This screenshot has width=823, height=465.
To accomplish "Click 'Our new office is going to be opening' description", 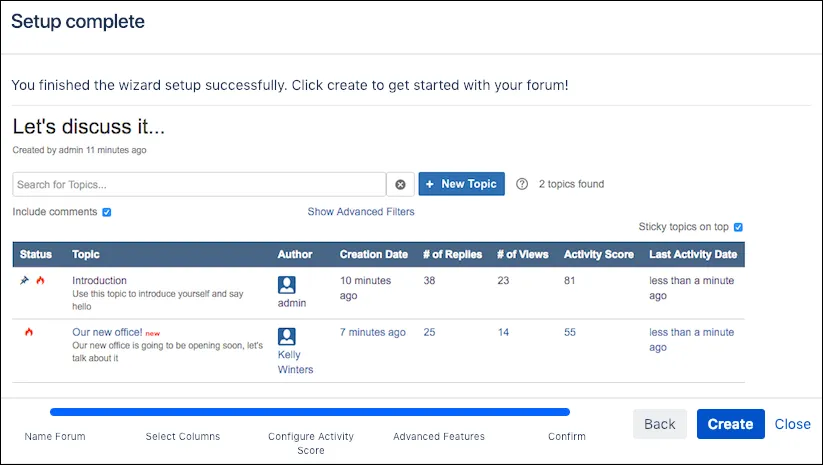I will coord(167,352).
